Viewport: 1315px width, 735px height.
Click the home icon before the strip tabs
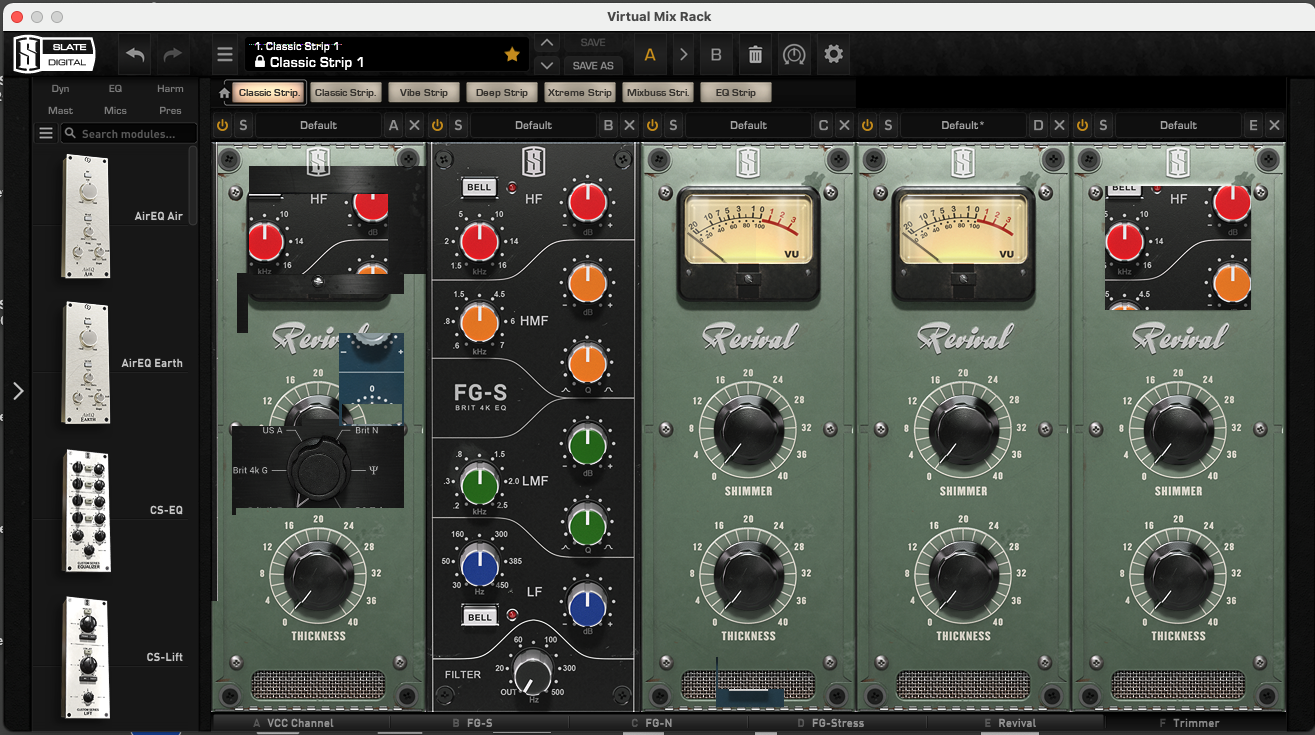pyautogui.click(x=224, y=93)
